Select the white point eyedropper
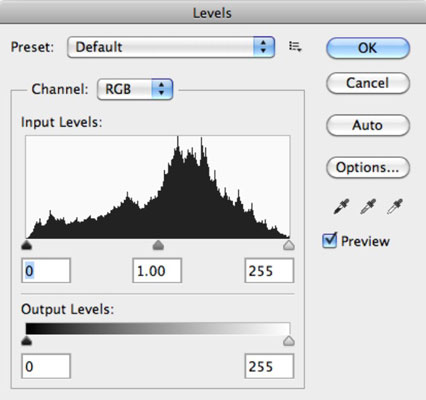426x400 pixels. tap(395, 206)
